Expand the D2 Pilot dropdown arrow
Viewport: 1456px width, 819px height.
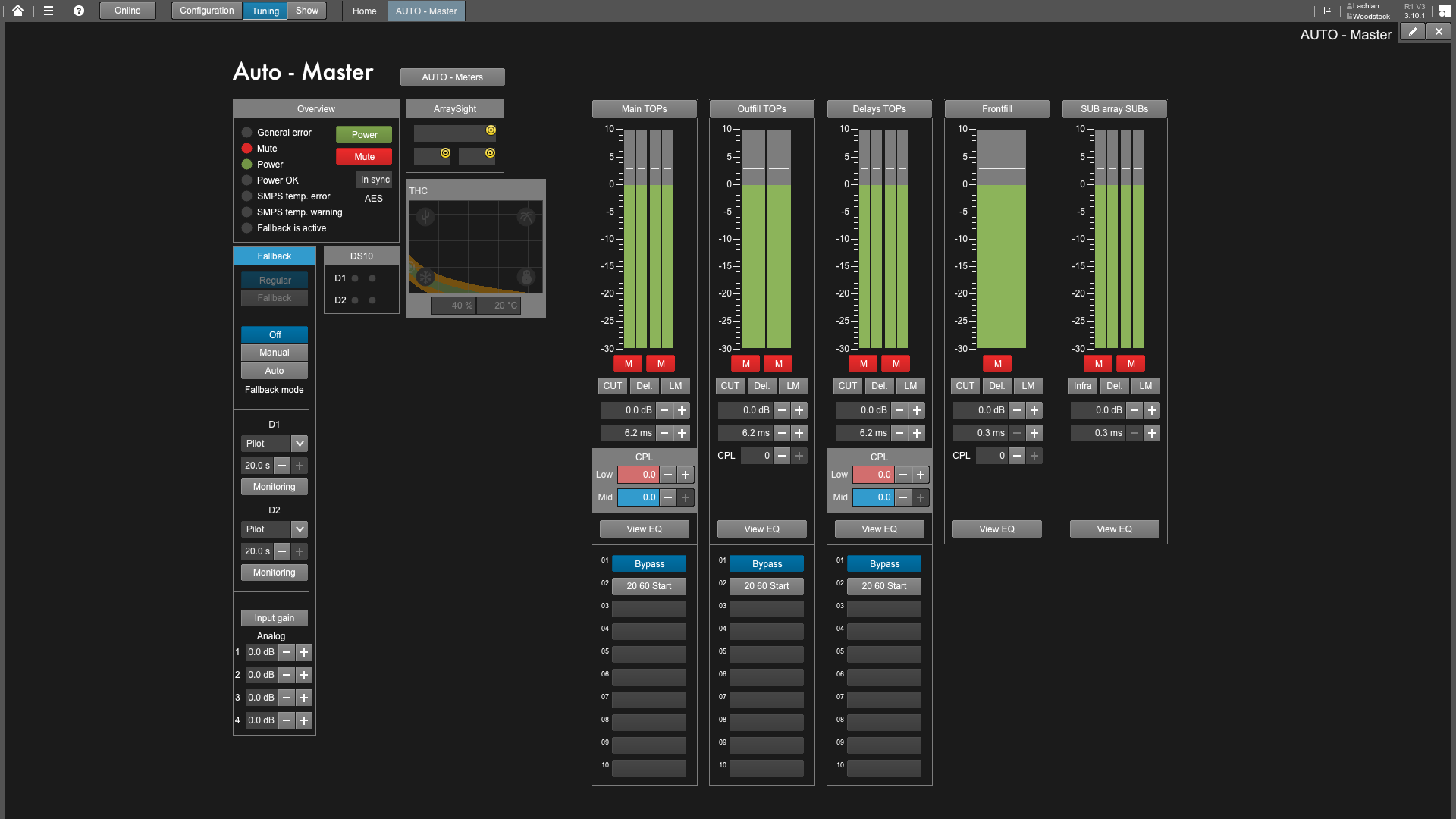(300, 529)
